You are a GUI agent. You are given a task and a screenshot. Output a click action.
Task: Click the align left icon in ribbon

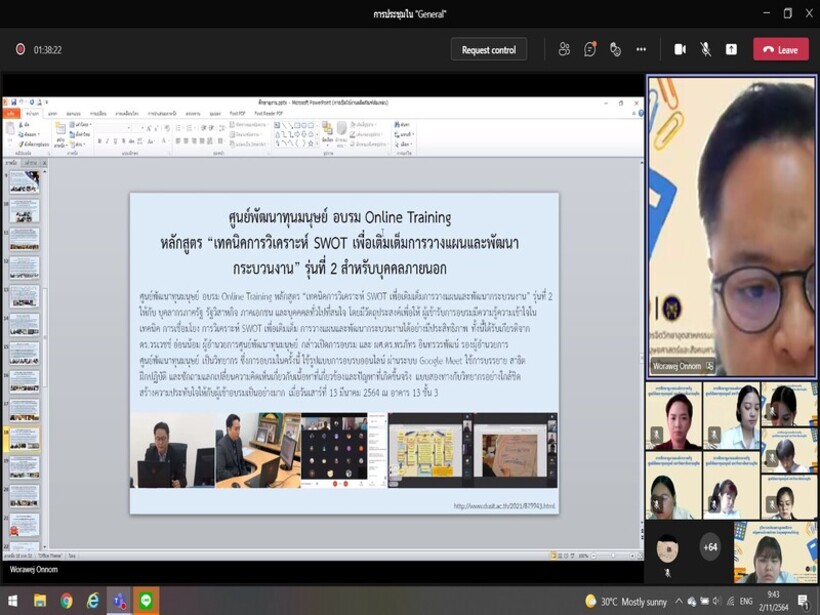178,141
